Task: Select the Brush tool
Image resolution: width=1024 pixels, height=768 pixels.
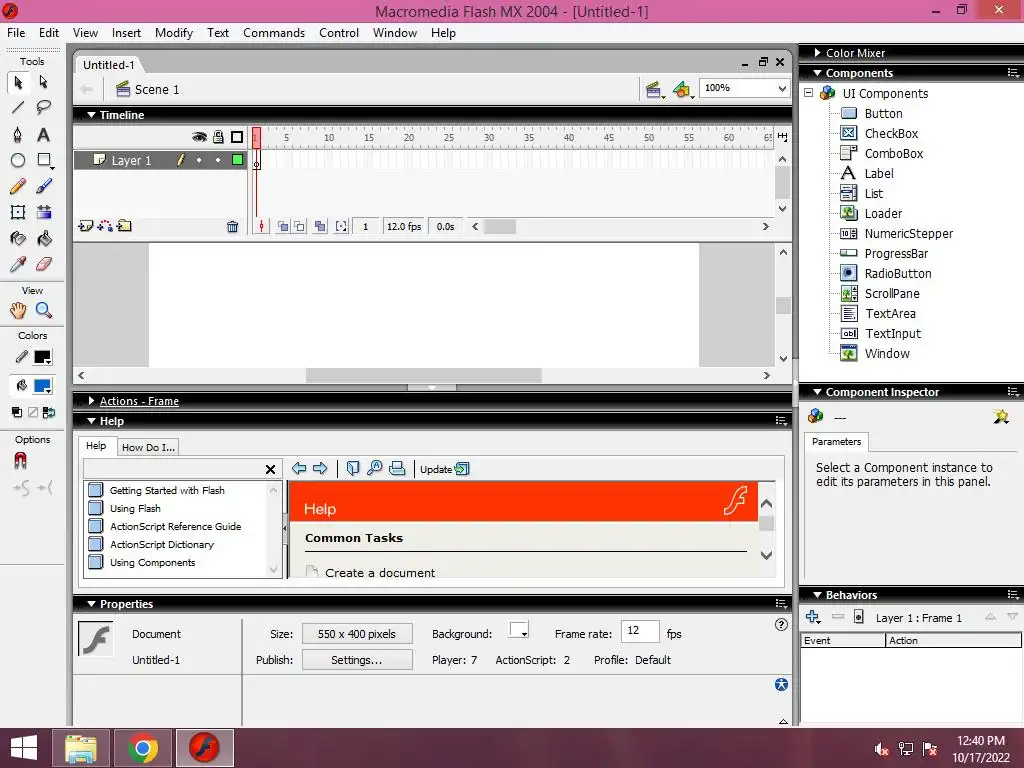Action: [x=44, y=187]
